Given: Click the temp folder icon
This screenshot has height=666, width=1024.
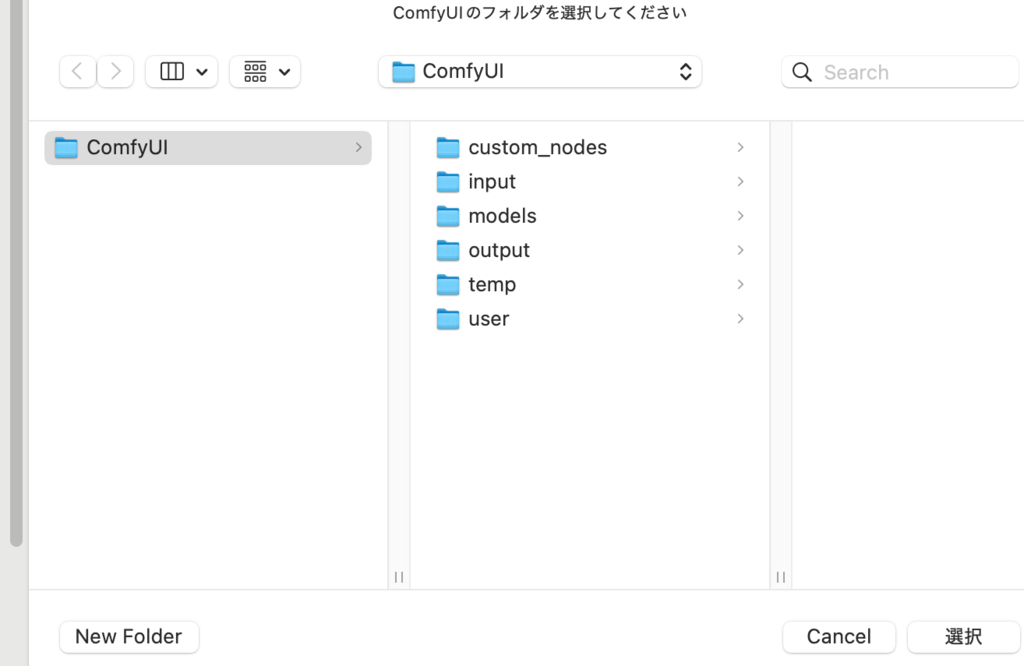Looking at the screenshot, I should tap(448, 285).
